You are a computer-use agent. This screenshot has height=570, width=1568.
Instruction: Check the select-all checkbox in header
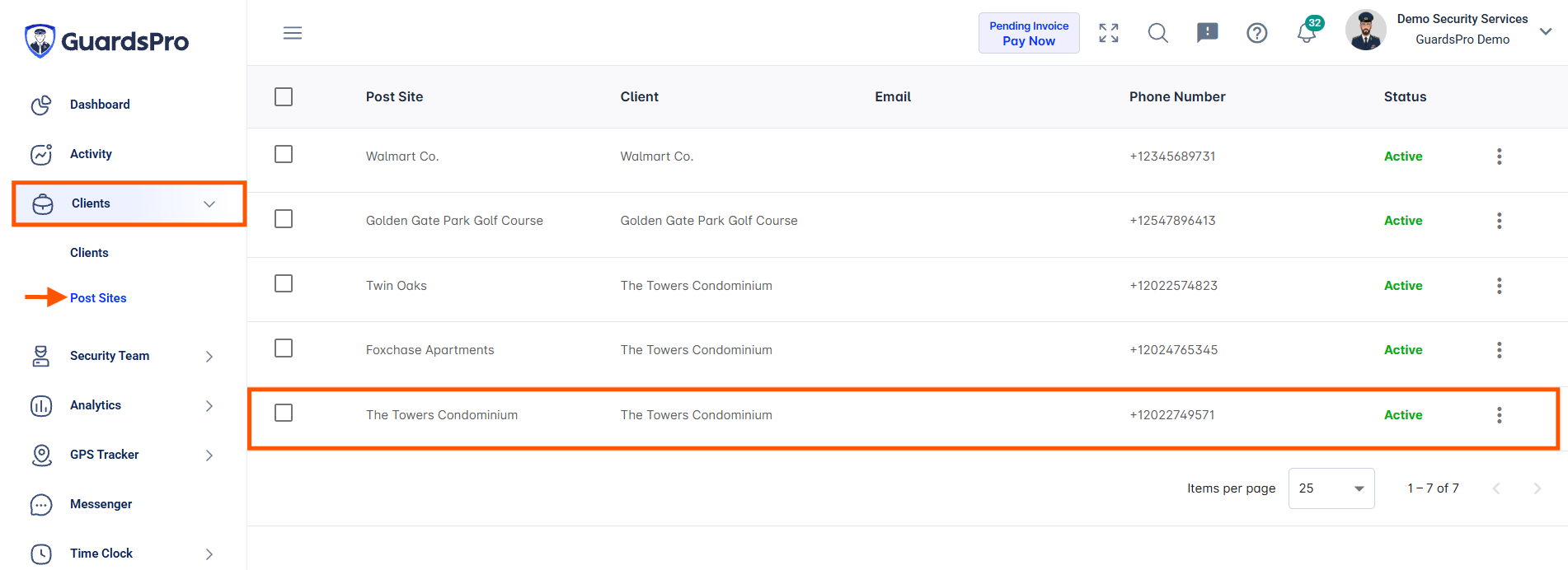(284, 97)
